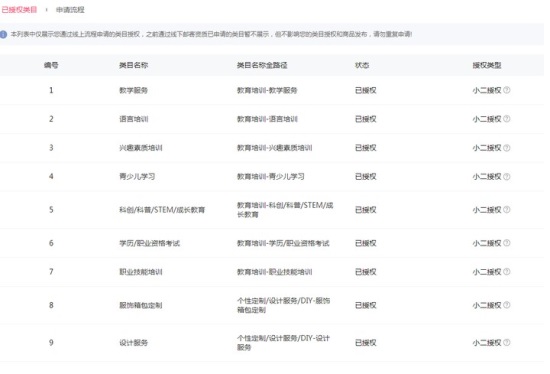This screenshot has height=374, width=550.
Task: Click the blue info icon in notice banner
Action: point(4,34)
